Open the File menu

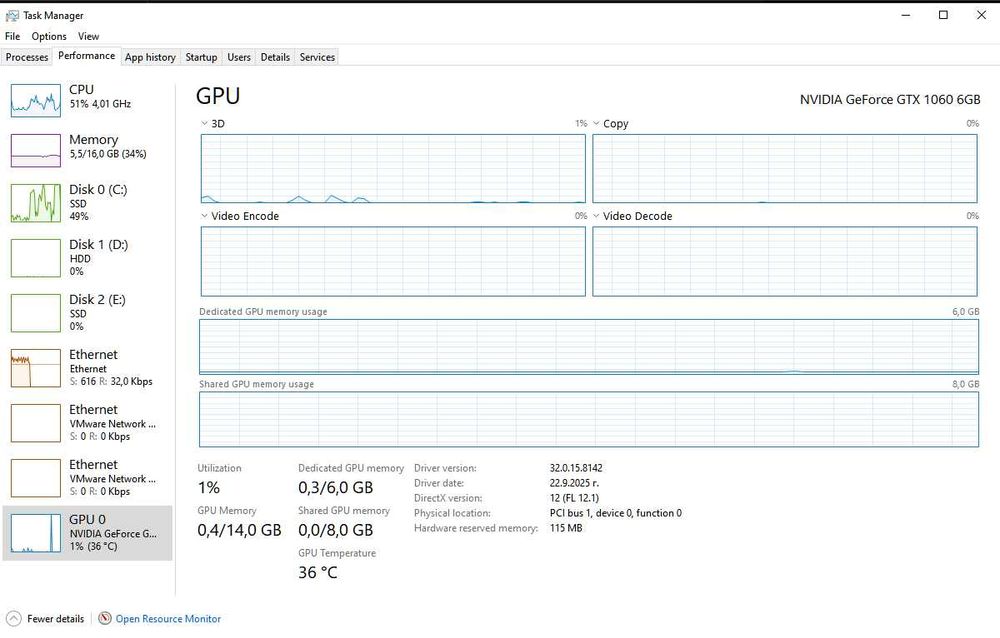[13, 36]
